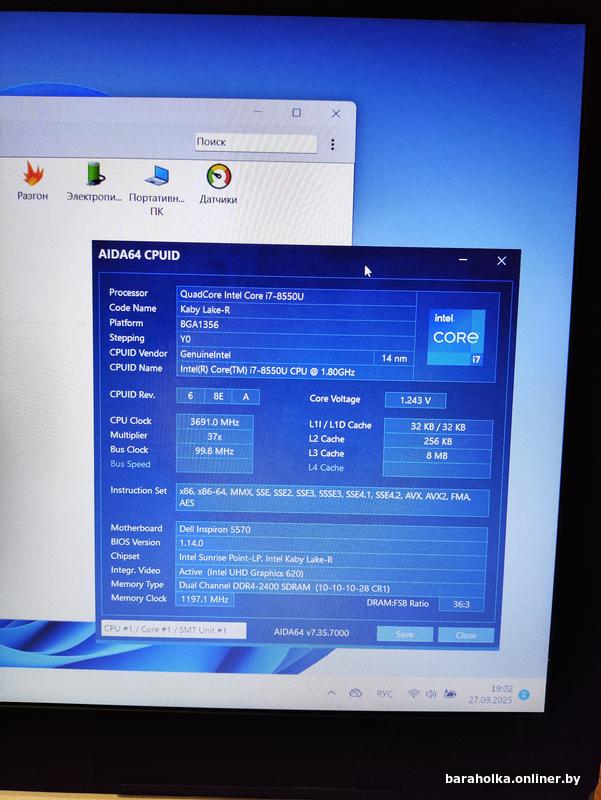Click the cloud sync tray icon
Image resolution: width=601 pixels, height=800 pixels.
pos(356,693)
